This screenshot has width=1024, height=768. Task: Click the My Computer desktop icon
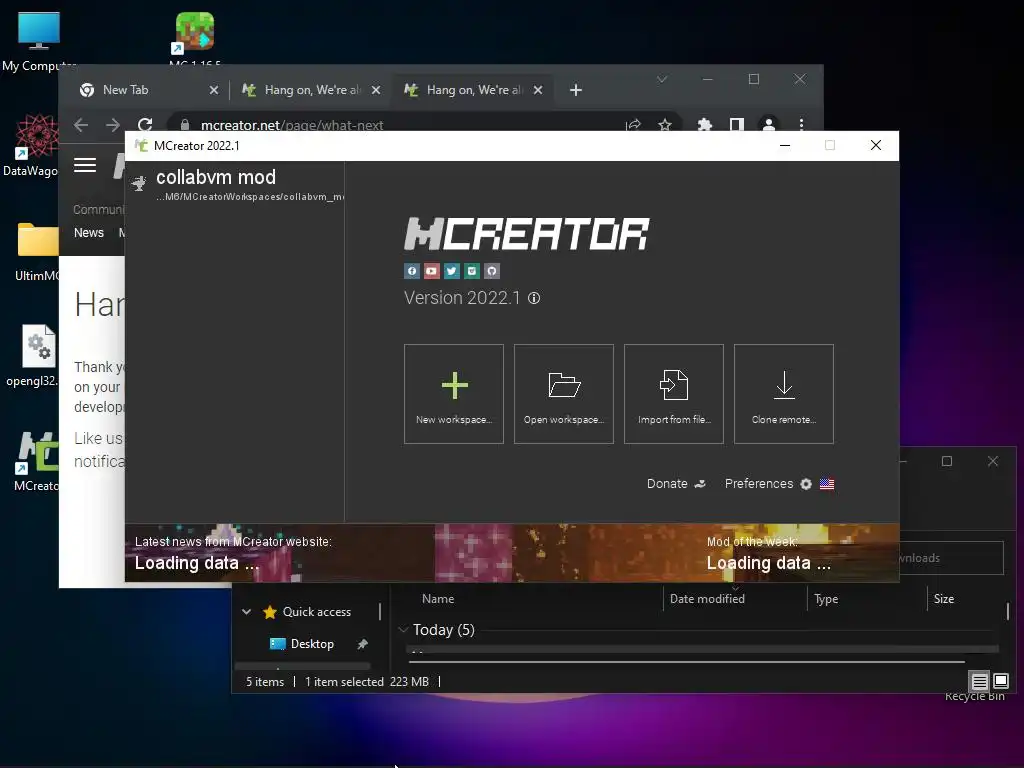coord(39,41)
